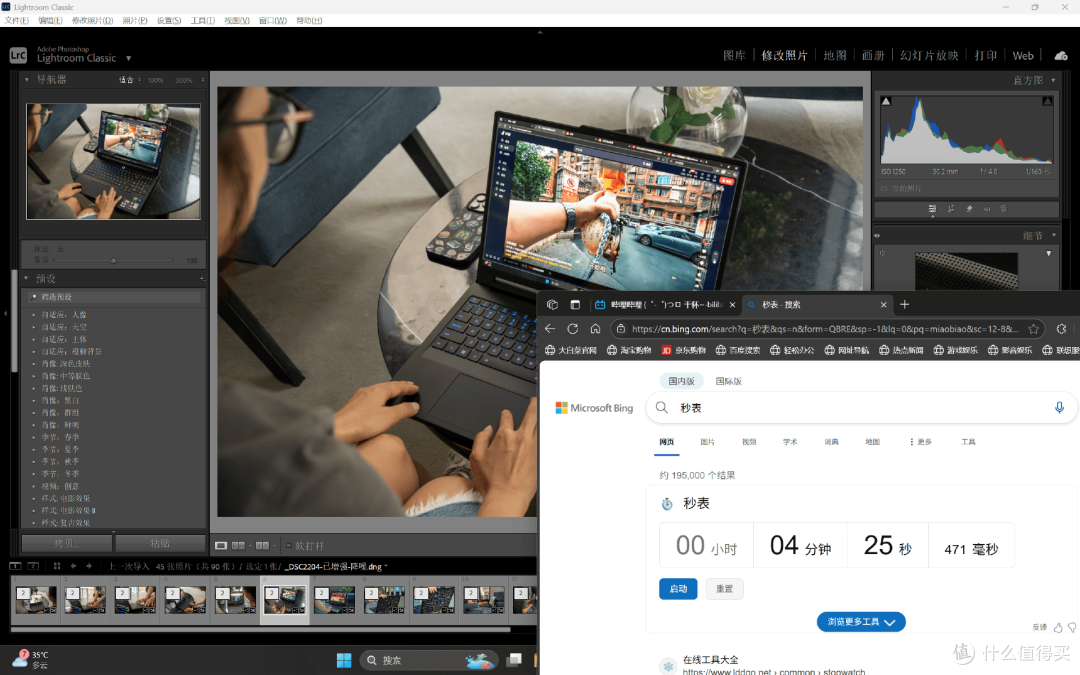Toggle visibility eye of 细节 panel
This screenshot has width=1080, height=675.
coord(878,236)
